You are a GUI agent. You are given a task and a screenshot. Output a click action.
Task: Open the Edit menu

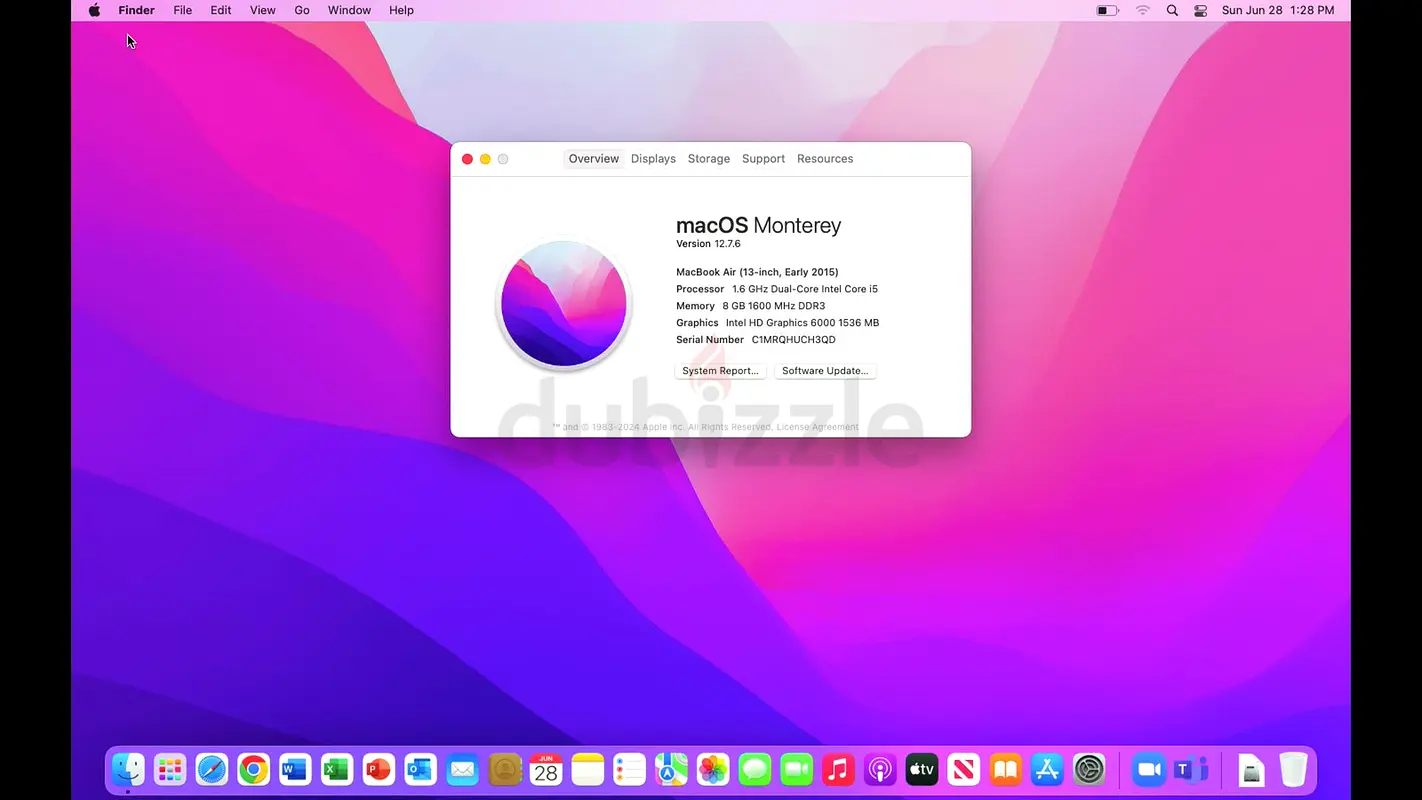[221, 10]
